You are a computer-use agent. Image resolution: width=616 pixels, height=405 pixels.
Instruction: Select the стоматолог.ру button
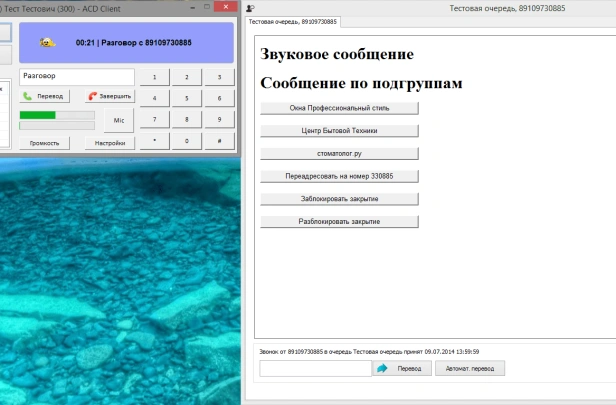click(x=339, y=153)
